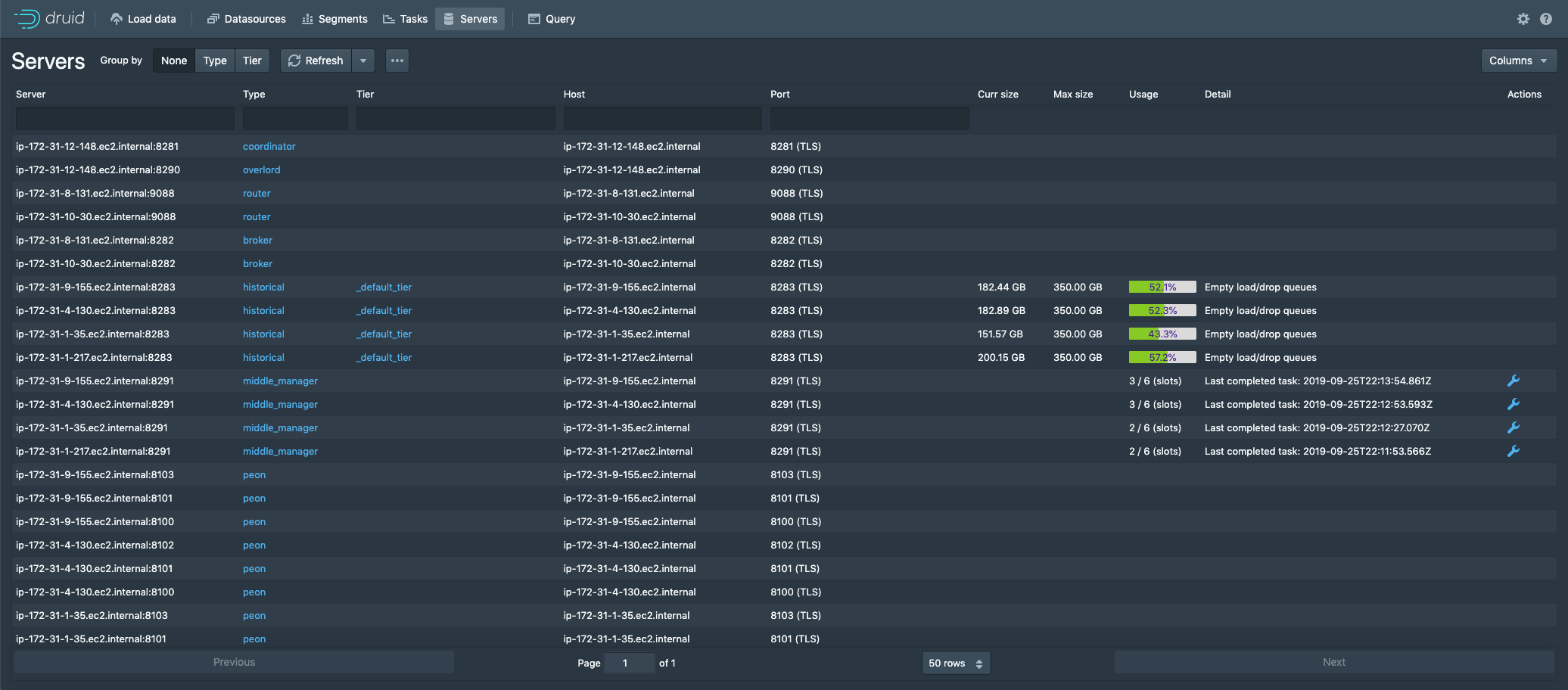Click the 3 / 6 (slots) for ip-172-31-9-155
The width and height of the screenshot is (1568, 690).
click(x=1155, y=381)
